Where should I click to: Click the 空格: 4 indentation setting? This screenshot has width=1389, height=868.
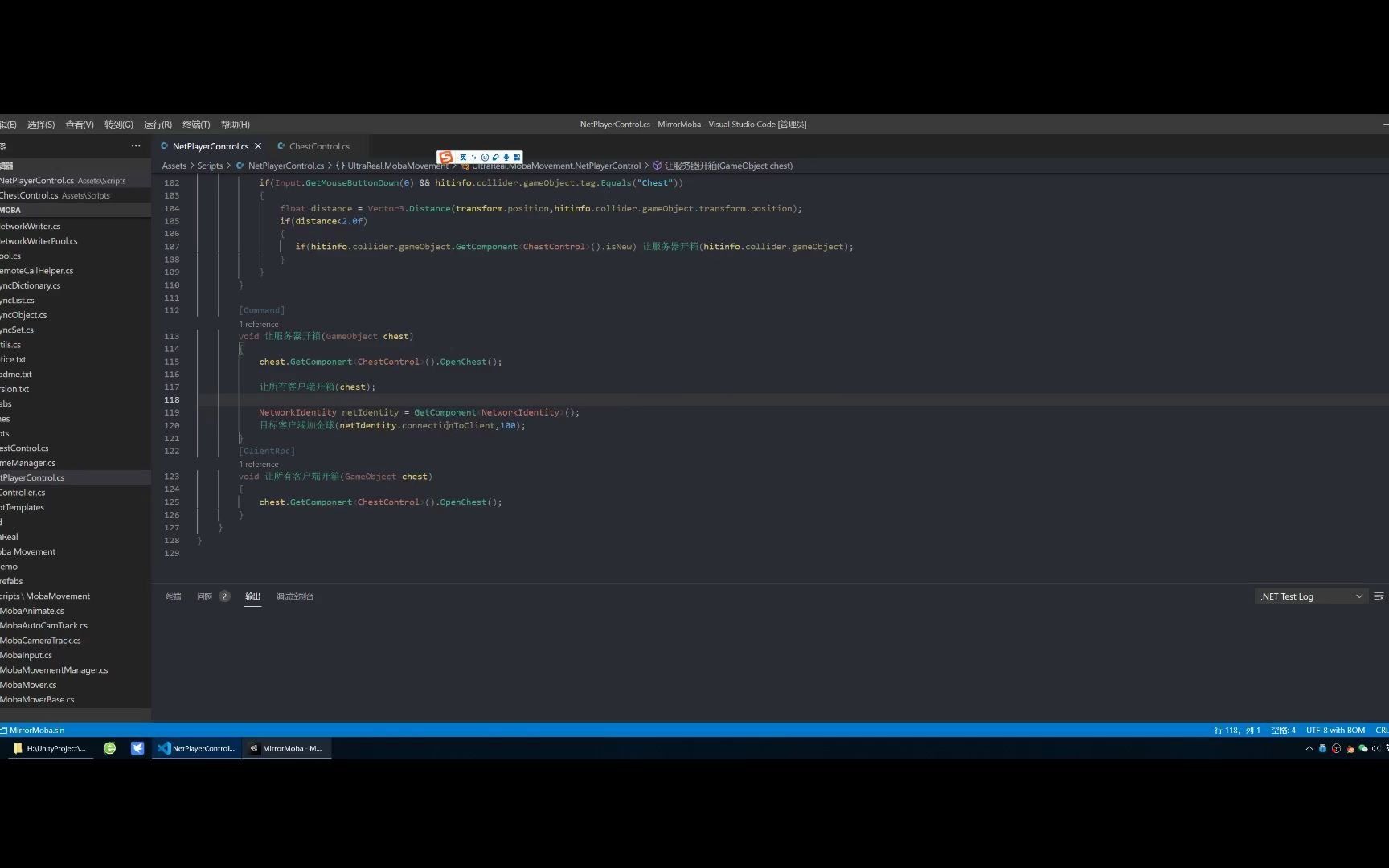pos(1283,731)
